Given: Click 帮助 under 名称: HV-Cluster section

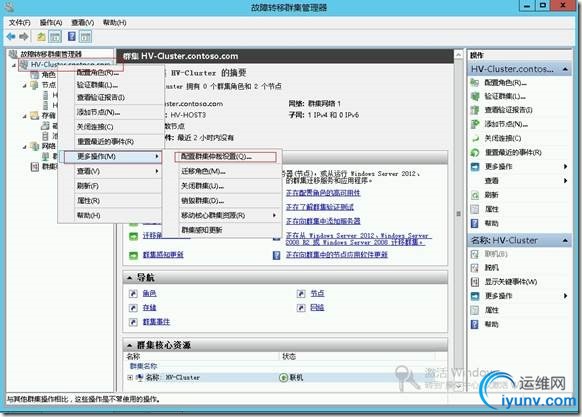Looking at the screenshot, I should [491, 324].
